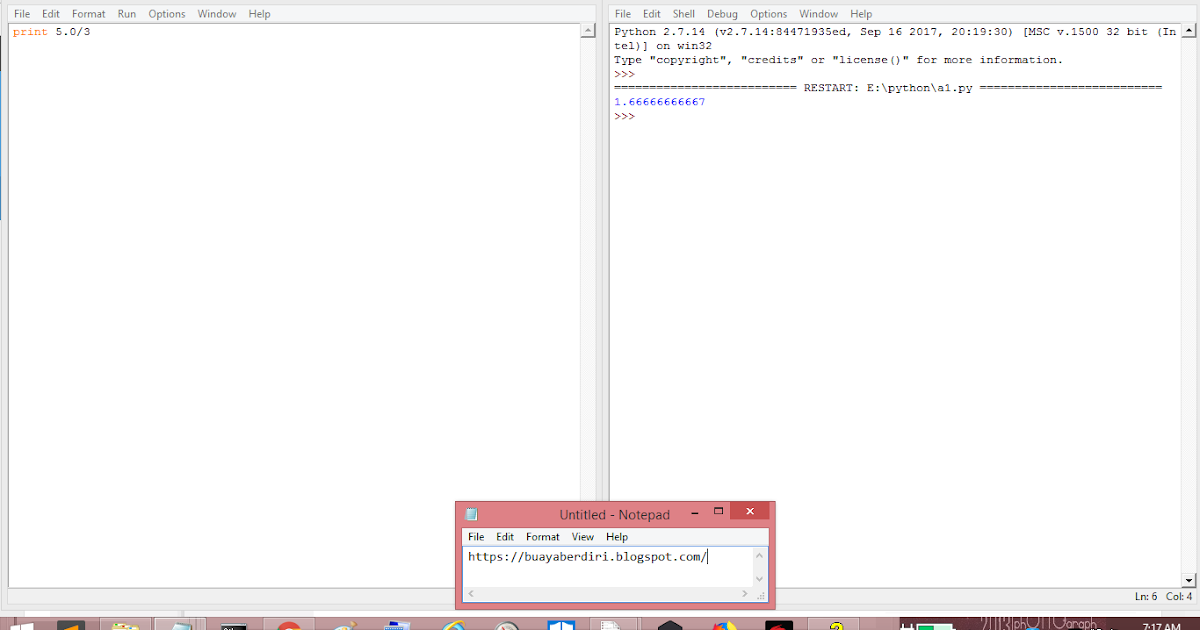Image resolution: width=1200 pixels, height=630 pixels.
Task: Open the Format menu in Notepad
Action: point(542,536)
